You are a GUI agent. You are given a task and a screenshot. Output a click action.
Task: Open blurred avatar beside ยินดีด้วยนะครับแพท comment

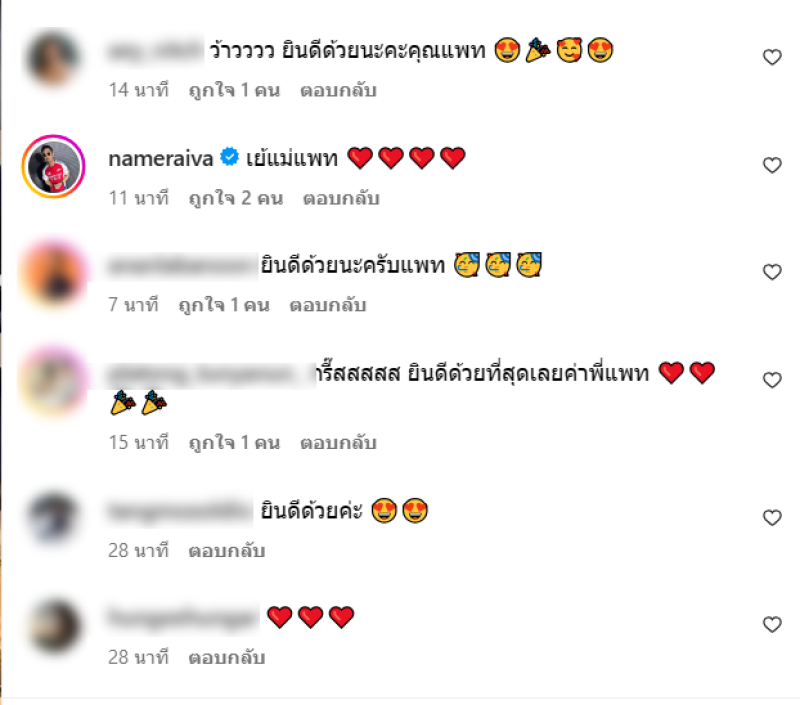(x=53, y=274)
